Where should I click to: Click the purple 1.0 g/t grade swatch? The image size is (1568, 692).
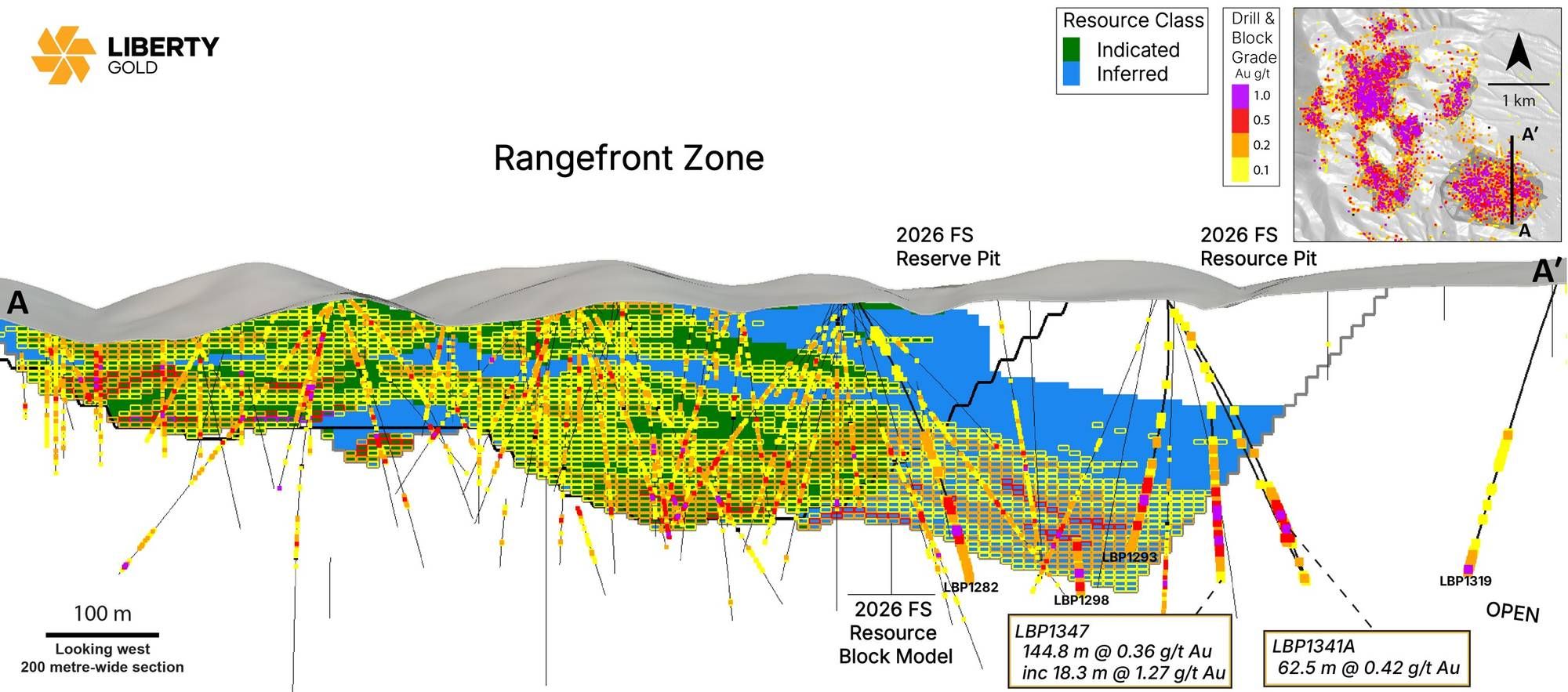point(1240,96)
